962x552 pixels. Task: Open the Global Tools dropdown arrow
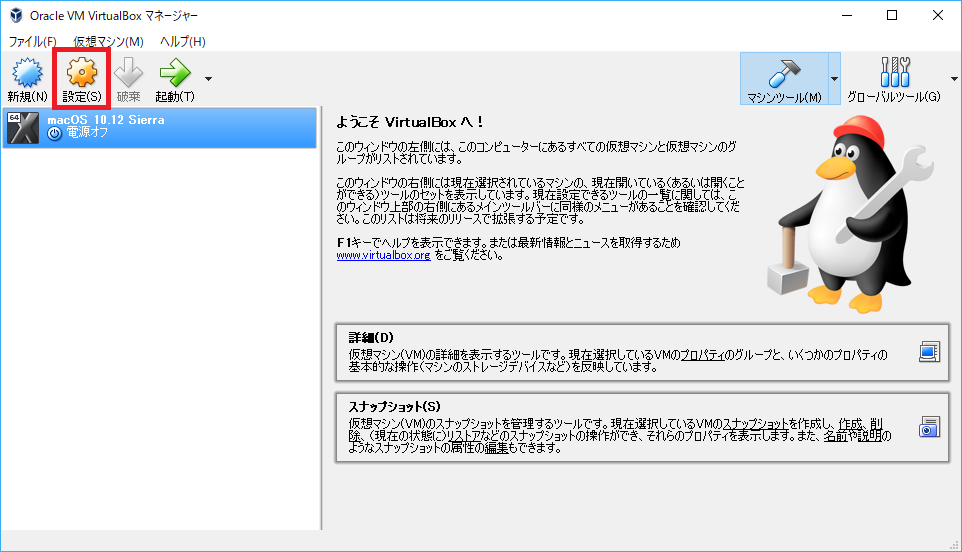point(954,79)
